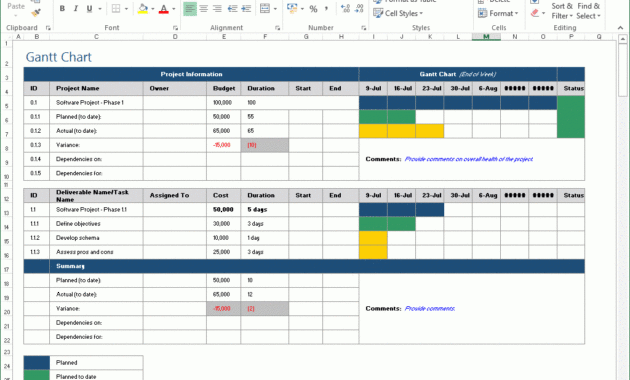Open the Clipboard dialog launcher

click(48, 28)
